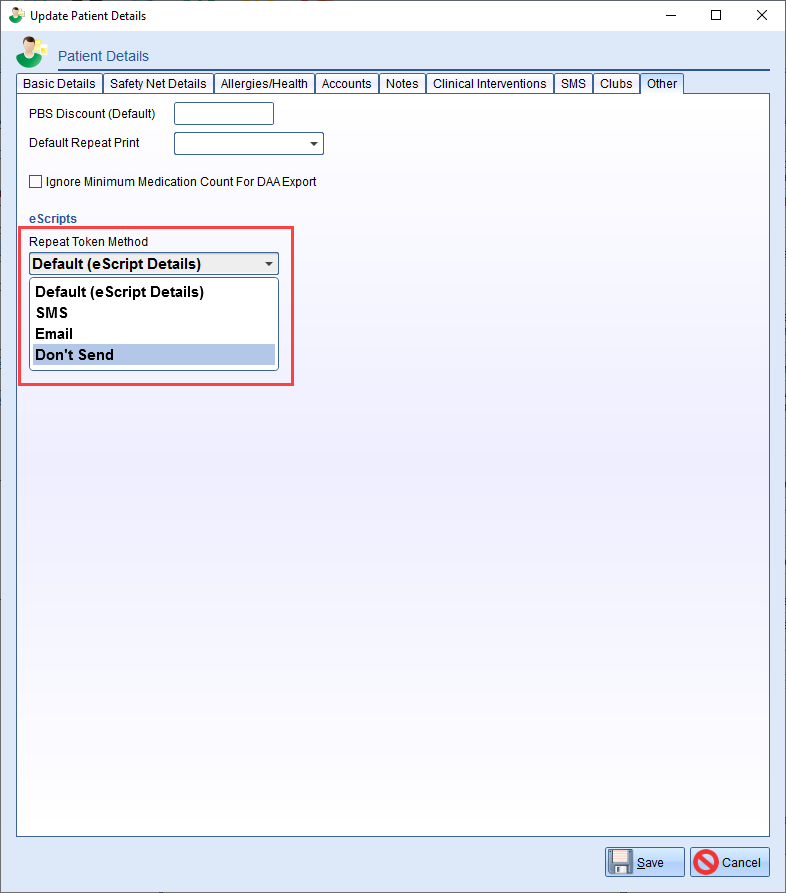
Task: Minimize the Update Patient Details window
Action: click(x=671, y=15)
